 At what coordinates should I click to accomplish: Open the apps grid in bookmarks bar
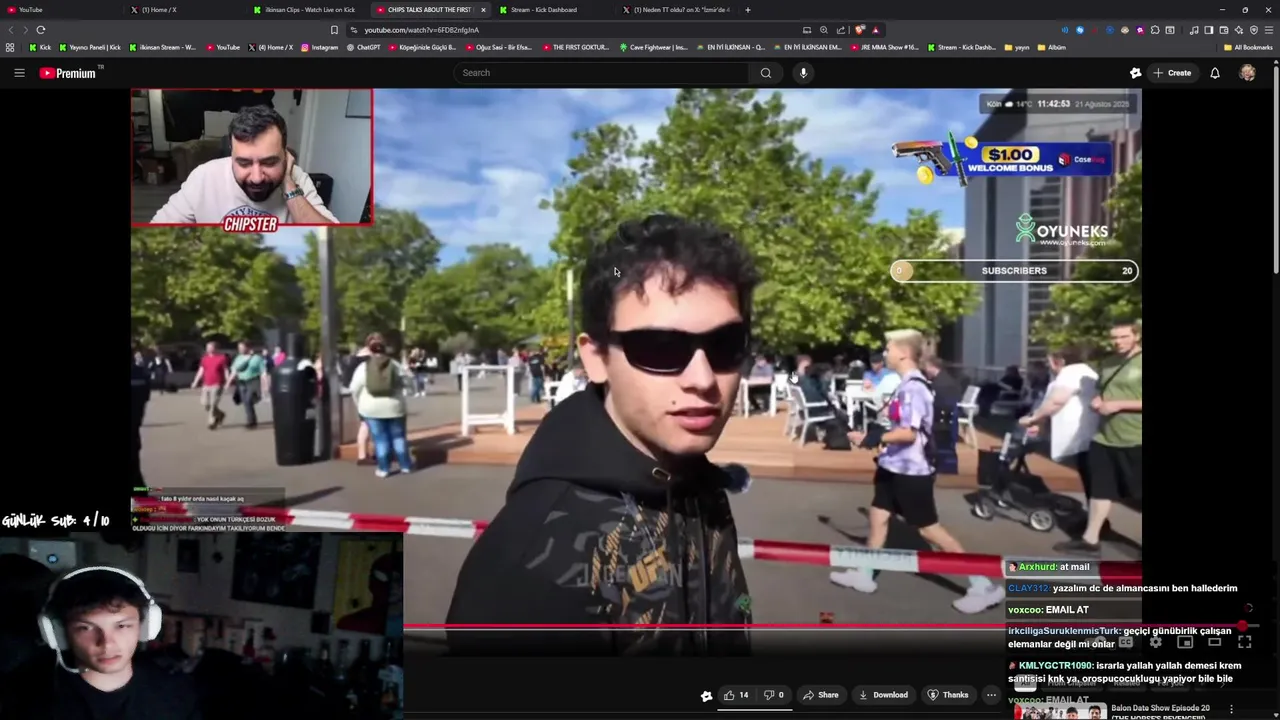(x=10, y=47)
